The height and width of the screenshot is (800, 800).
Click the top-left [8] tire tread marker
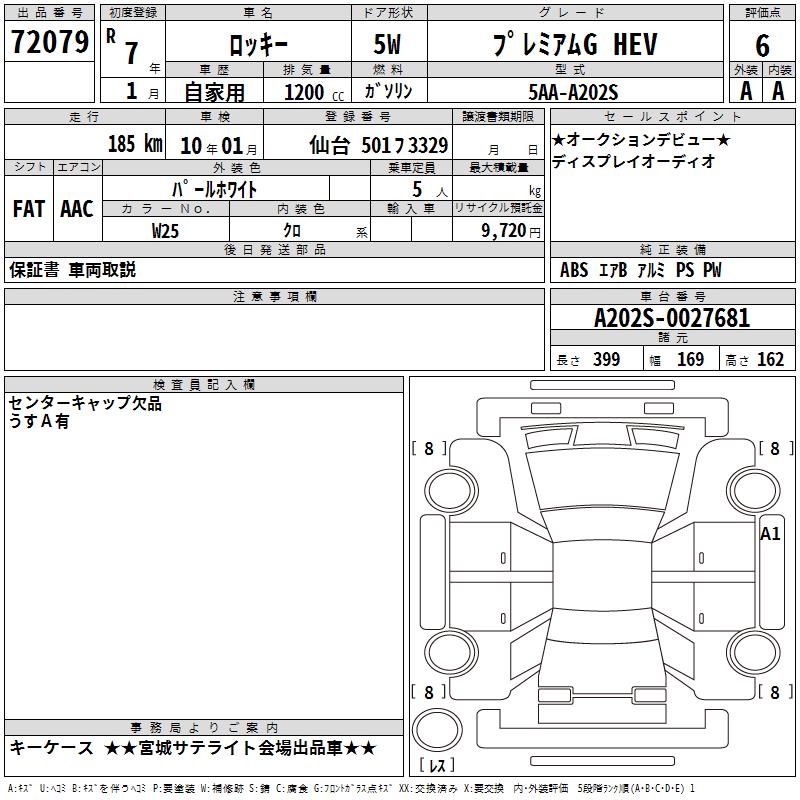[429, 449]
